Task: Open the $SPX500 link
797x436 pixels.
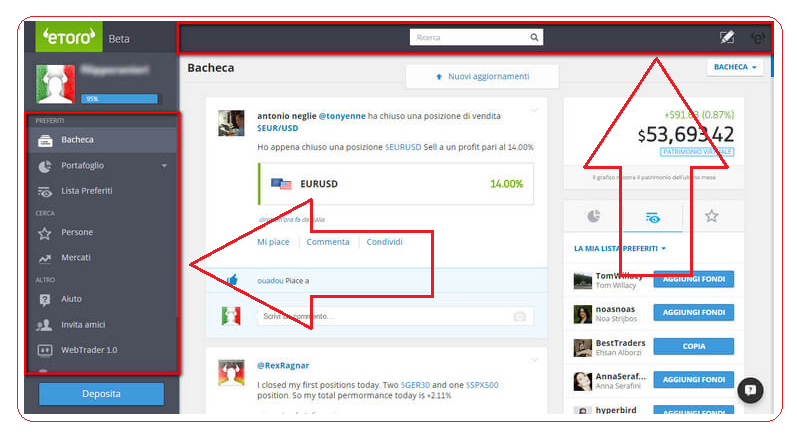Action: [482, 385]
